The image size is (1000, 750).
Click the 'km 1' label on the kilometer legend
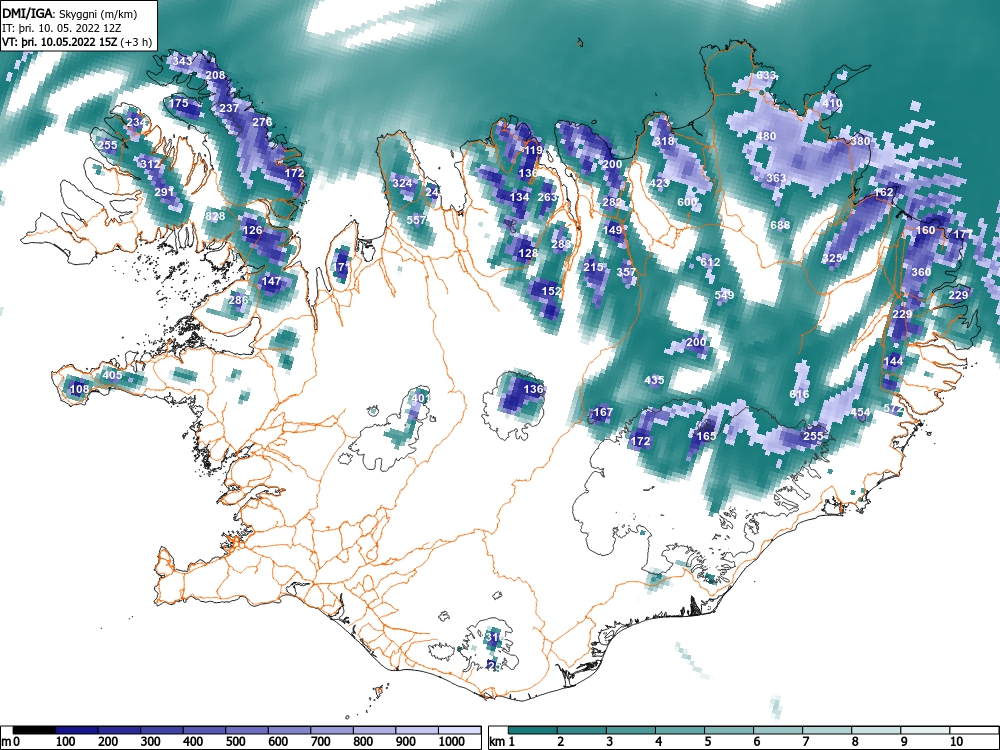(502, 742)
